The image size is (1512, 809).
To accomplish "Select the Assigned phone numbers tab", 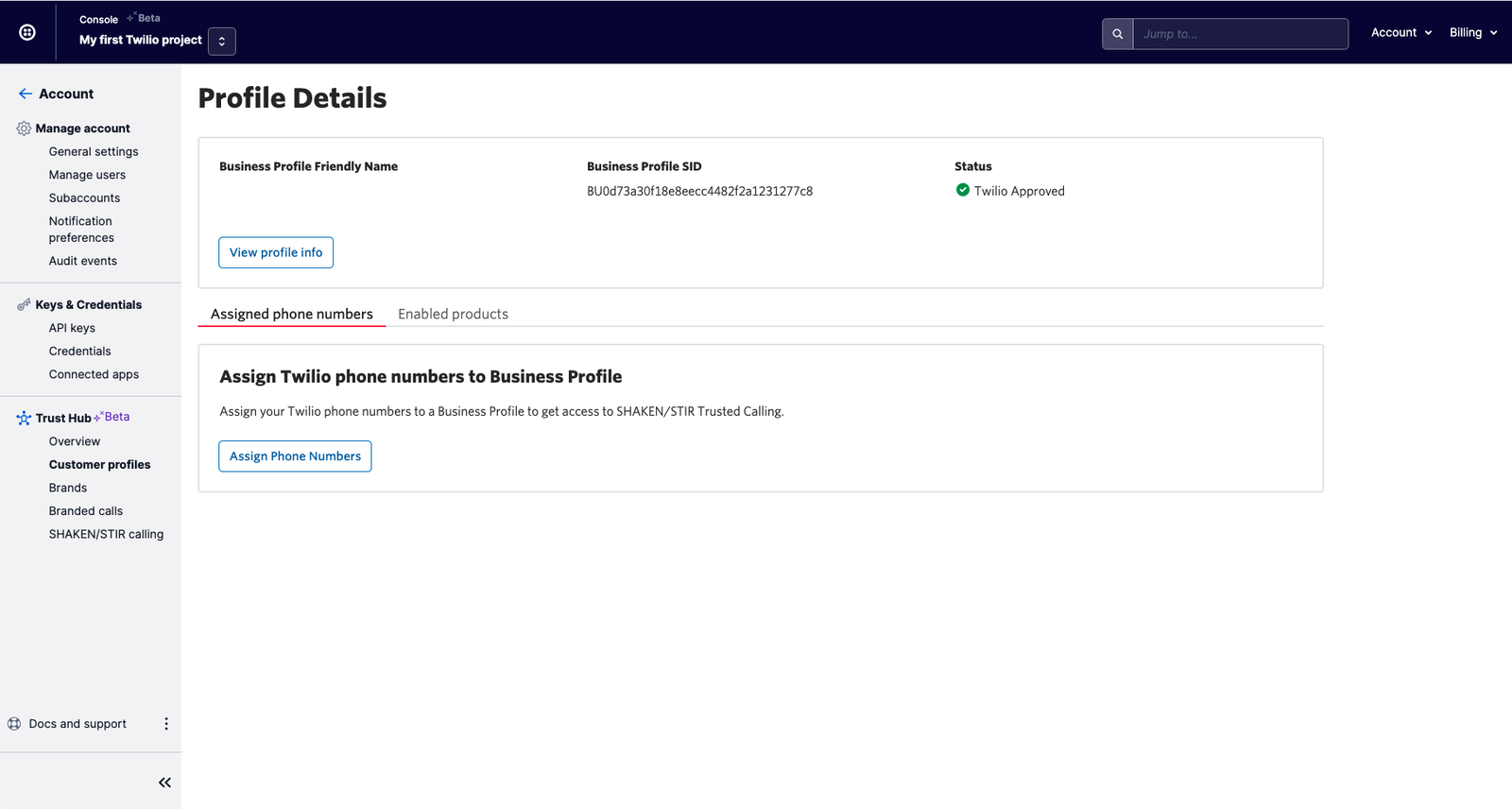I will [x=291, y=314].
